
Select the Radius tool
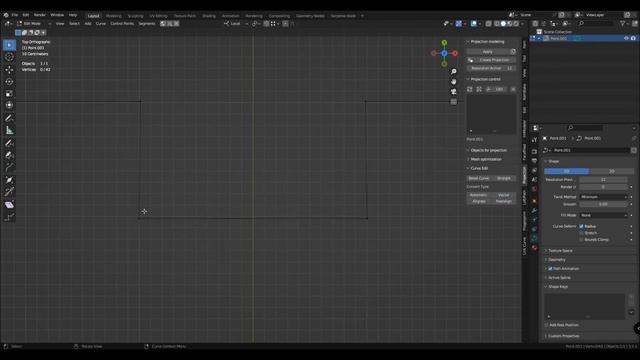pyautogui.click(x=9, y=180)
